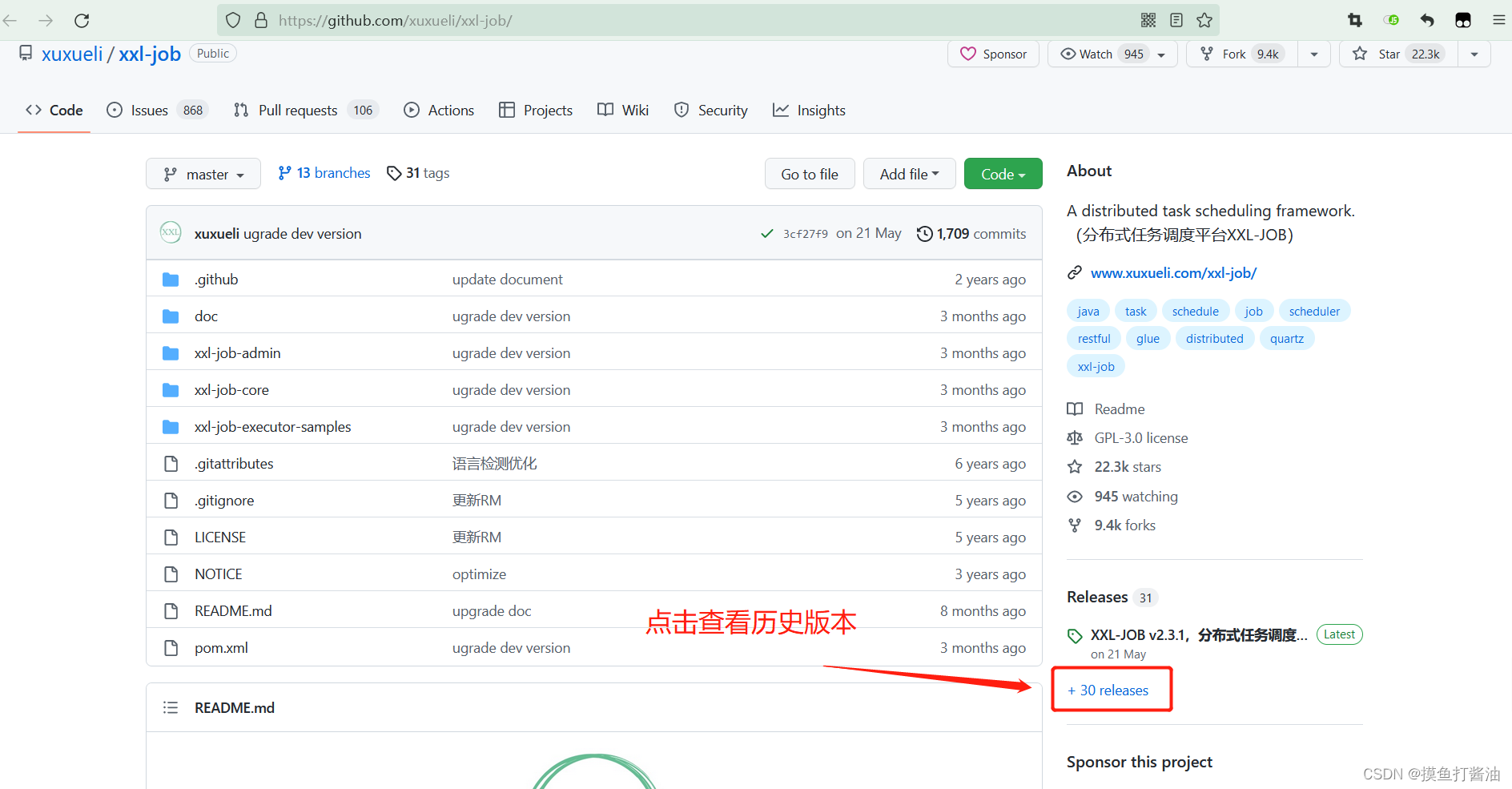The width and height of the screenshot is (1512, 789).
Task: Bookmark this page with star icon
Action: pos(1204,20)
